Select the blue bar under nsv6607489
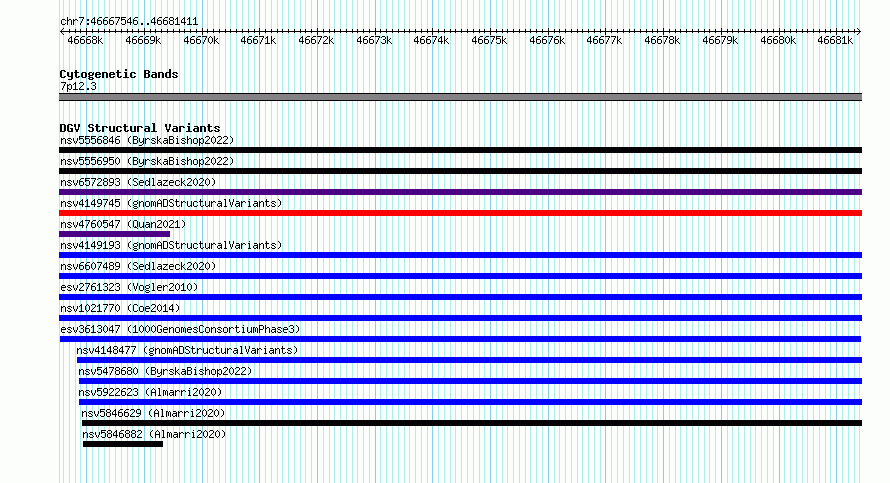The width and height of the screenshot is (890, 483). point(460,276)
